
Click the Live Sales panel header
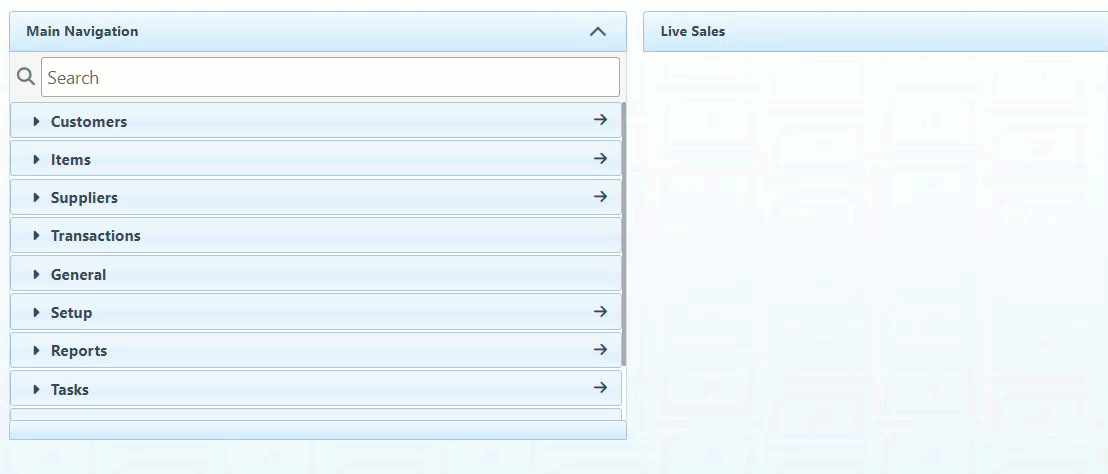coord(693,31)
